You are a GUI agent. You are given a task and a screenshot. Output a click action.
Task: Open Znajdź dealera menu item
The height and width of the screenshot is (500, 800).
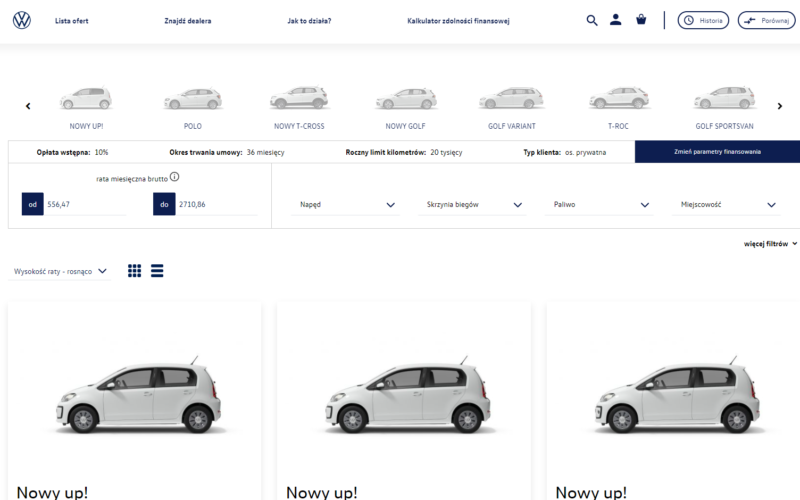point(188,21)
